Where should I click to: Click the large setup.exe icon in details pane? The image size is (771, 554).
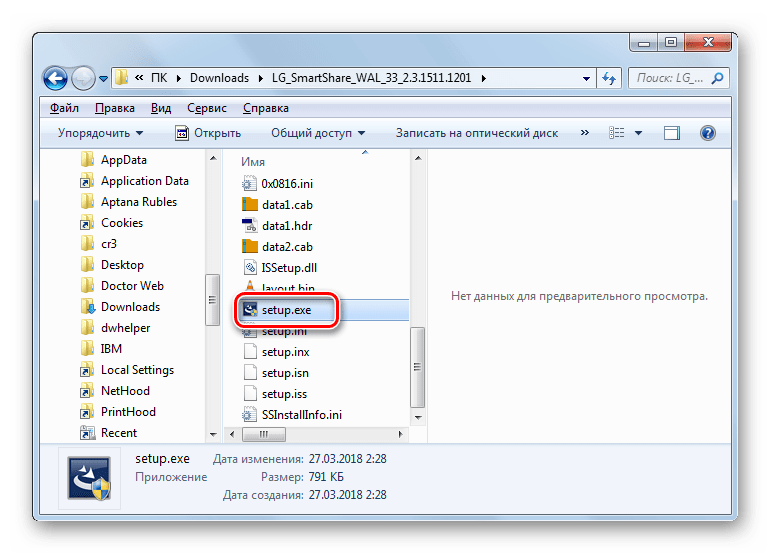[x=89, y=478]
